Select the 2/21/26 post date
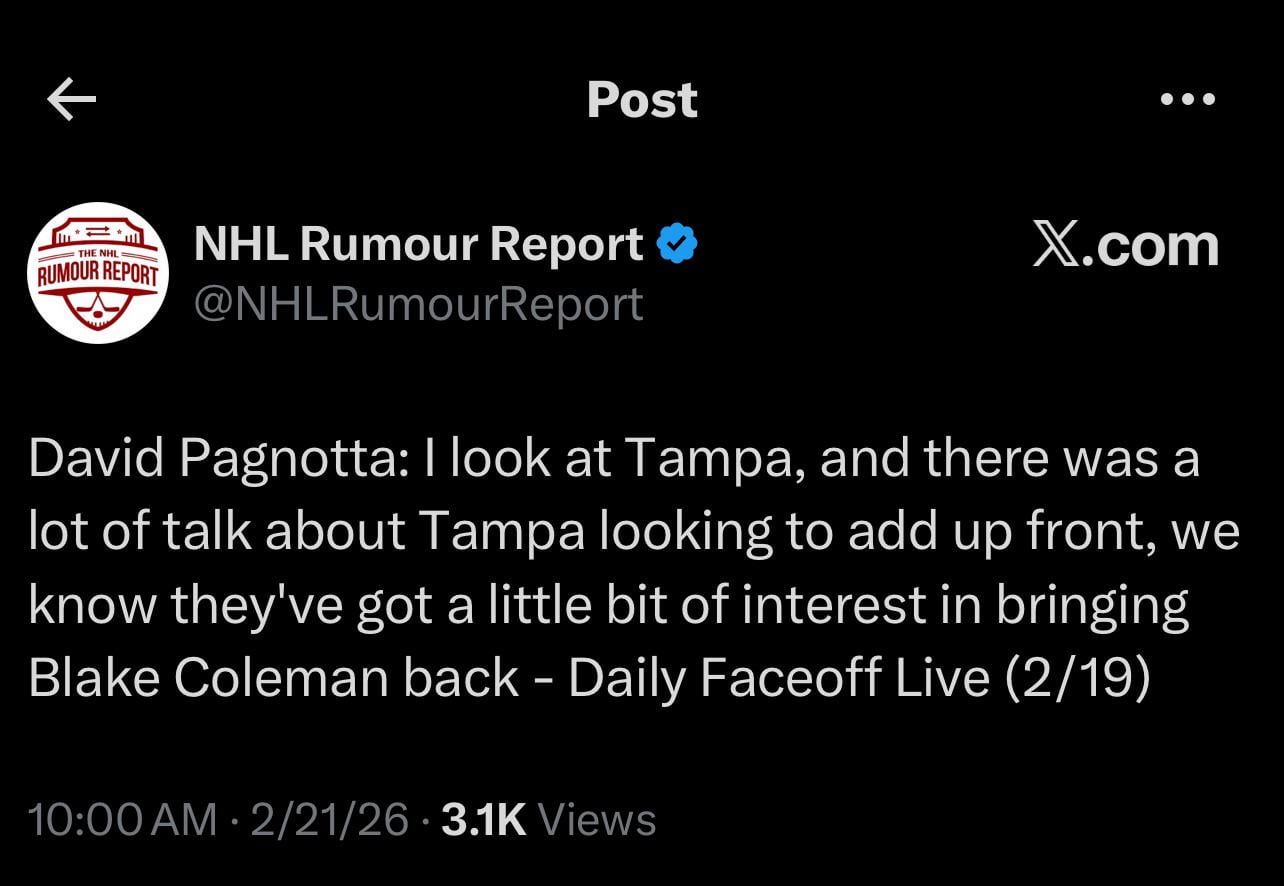 [330, 820]
